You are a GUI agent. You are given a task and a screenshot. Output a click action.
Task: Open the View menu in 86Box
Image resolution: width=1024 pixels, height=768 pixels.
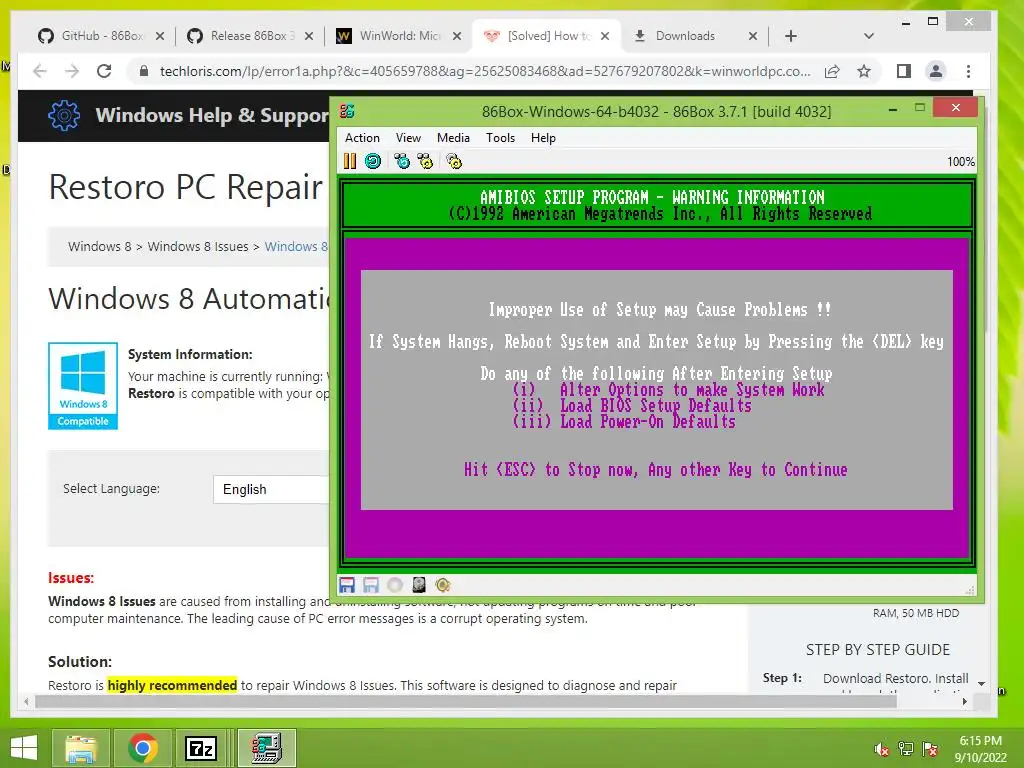pos(408,138)
